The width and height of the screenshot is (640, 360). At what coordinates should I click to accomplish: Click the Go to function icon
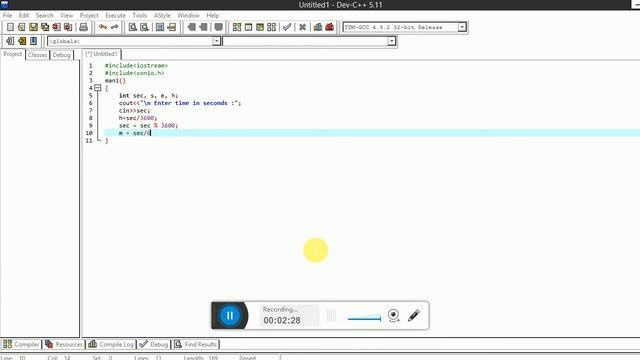160,27
